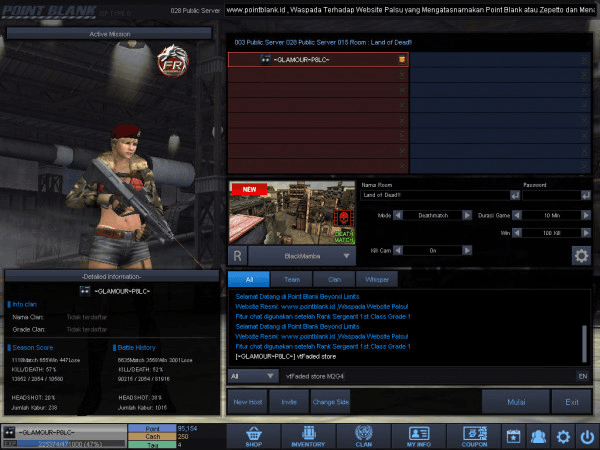Screen dimensions: 600x450
Task: Confirm password with enter arrow icon
Action: (x=586, y=195)
